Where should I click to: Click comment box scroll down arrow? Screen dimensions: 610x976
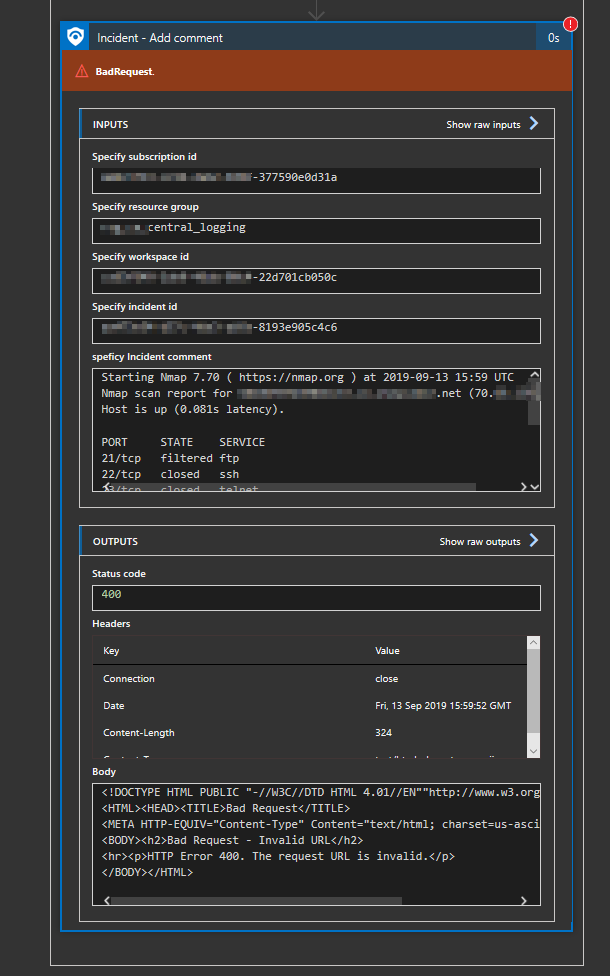point(535,487)
